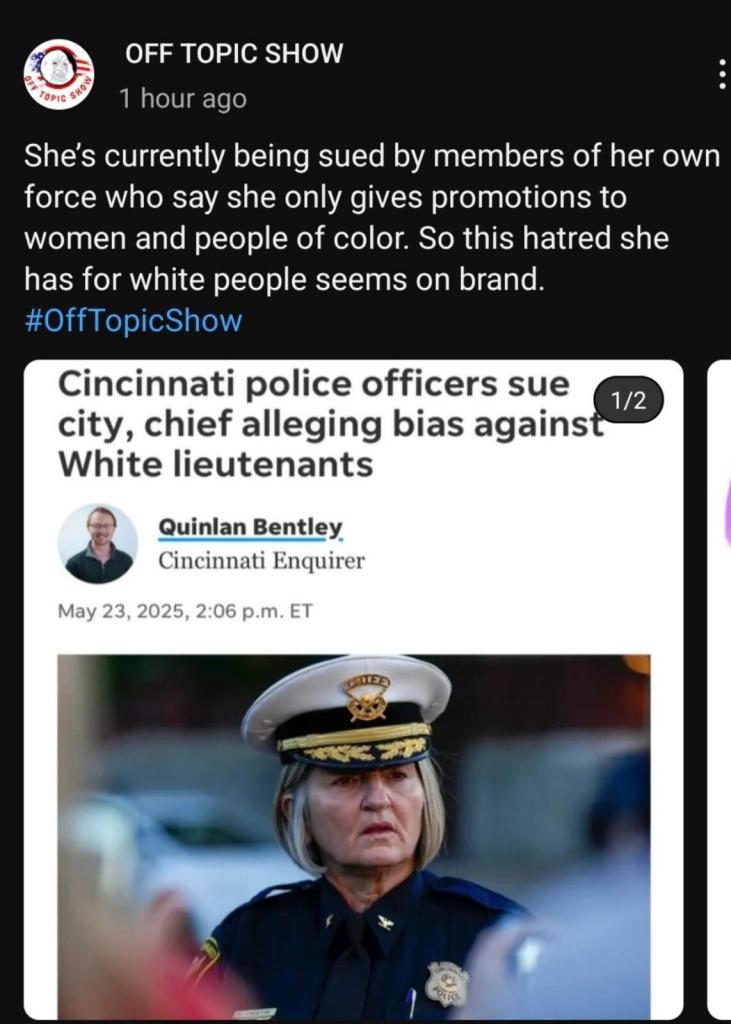This screenshot has height=1024, width=731.
Task: Tap the #OffTopicShow hashtag
Action: 133,321
